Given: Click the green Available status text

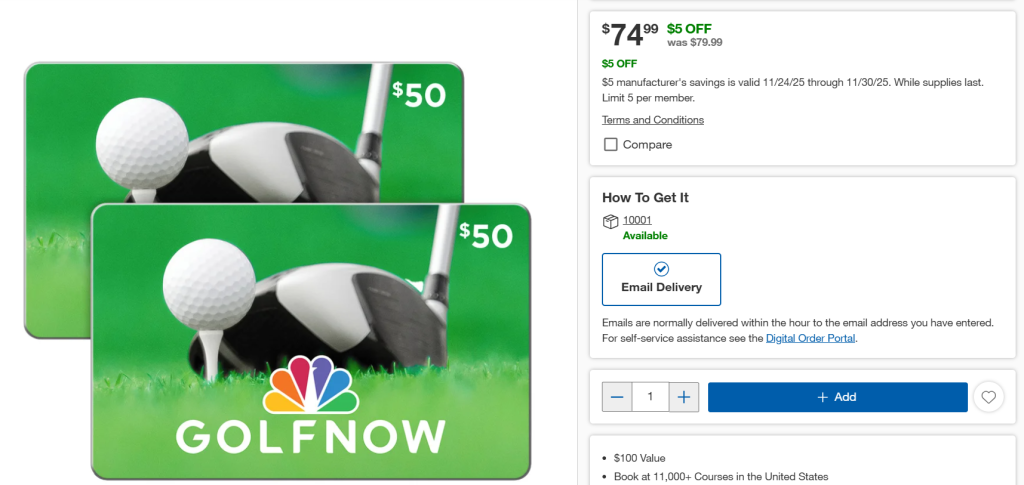Looking at the screenshot, I should (x=645, y=236).
